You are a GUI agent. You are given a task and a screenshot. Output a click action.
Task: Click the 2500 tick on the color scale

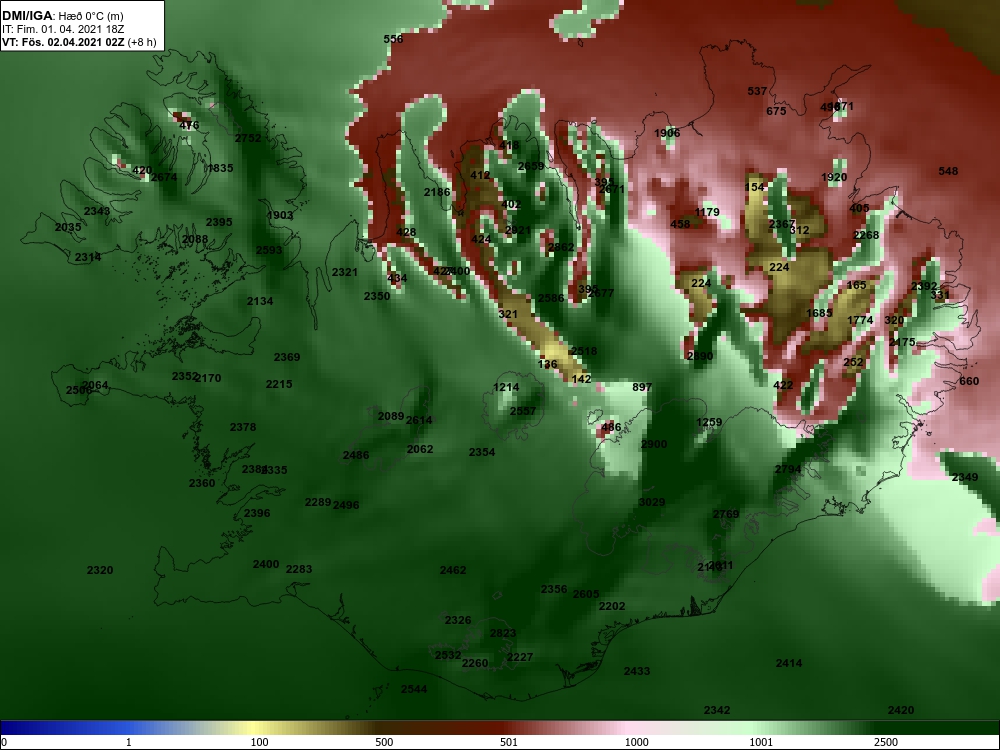pos(886,742)
